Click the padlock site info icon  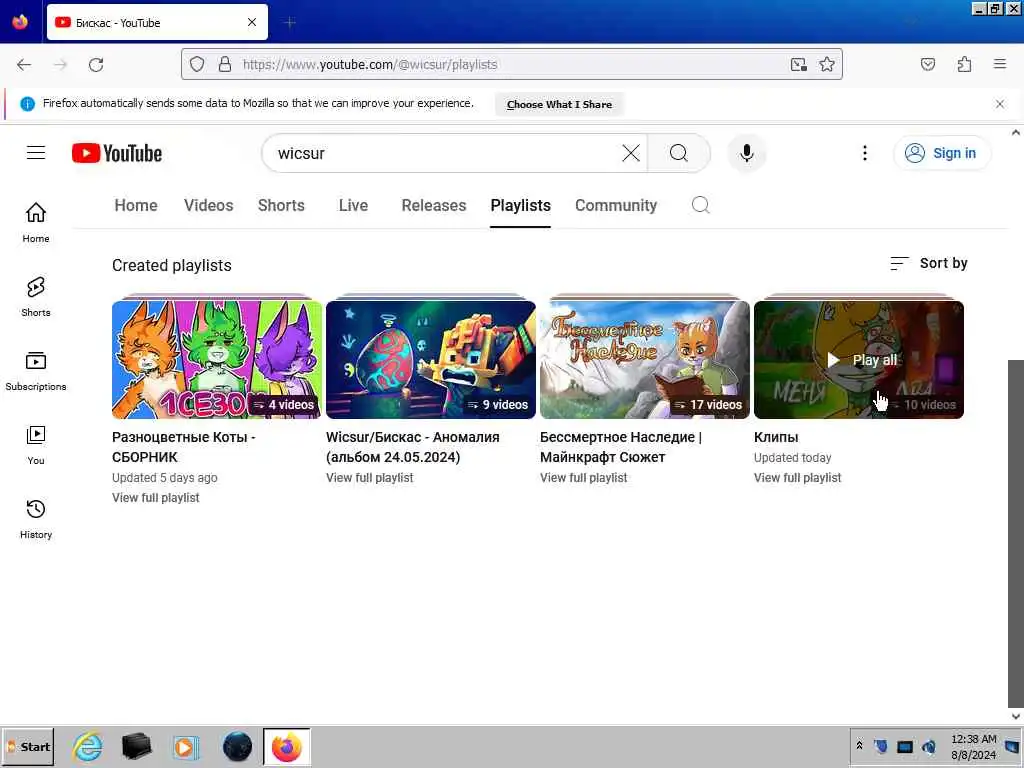pyautogui.click(x=225, y=64)
